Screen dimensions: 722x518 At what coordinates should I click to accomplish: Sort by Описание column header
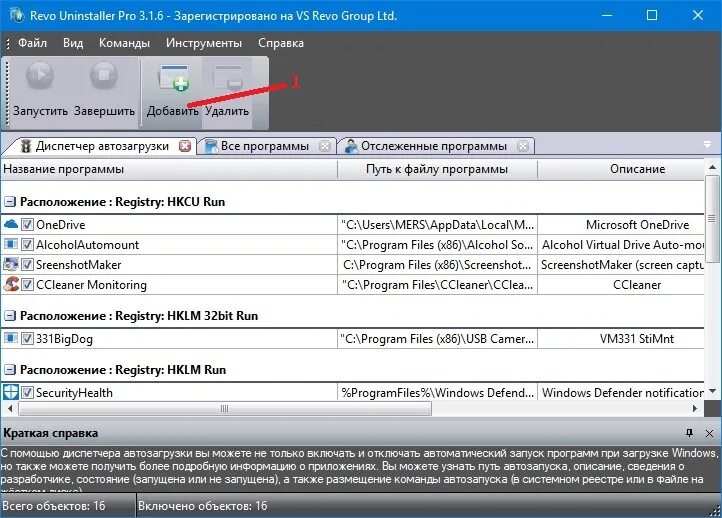pos(621,169)
